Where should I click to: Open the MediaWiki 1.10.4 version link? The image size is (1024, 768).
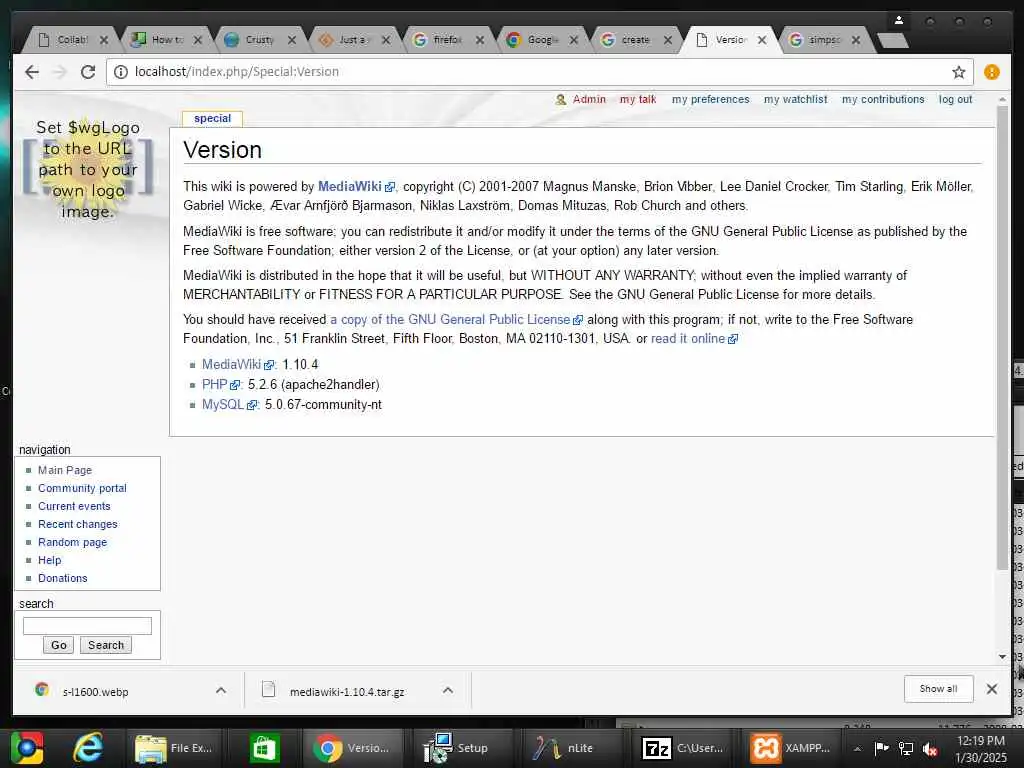[238, 364]
